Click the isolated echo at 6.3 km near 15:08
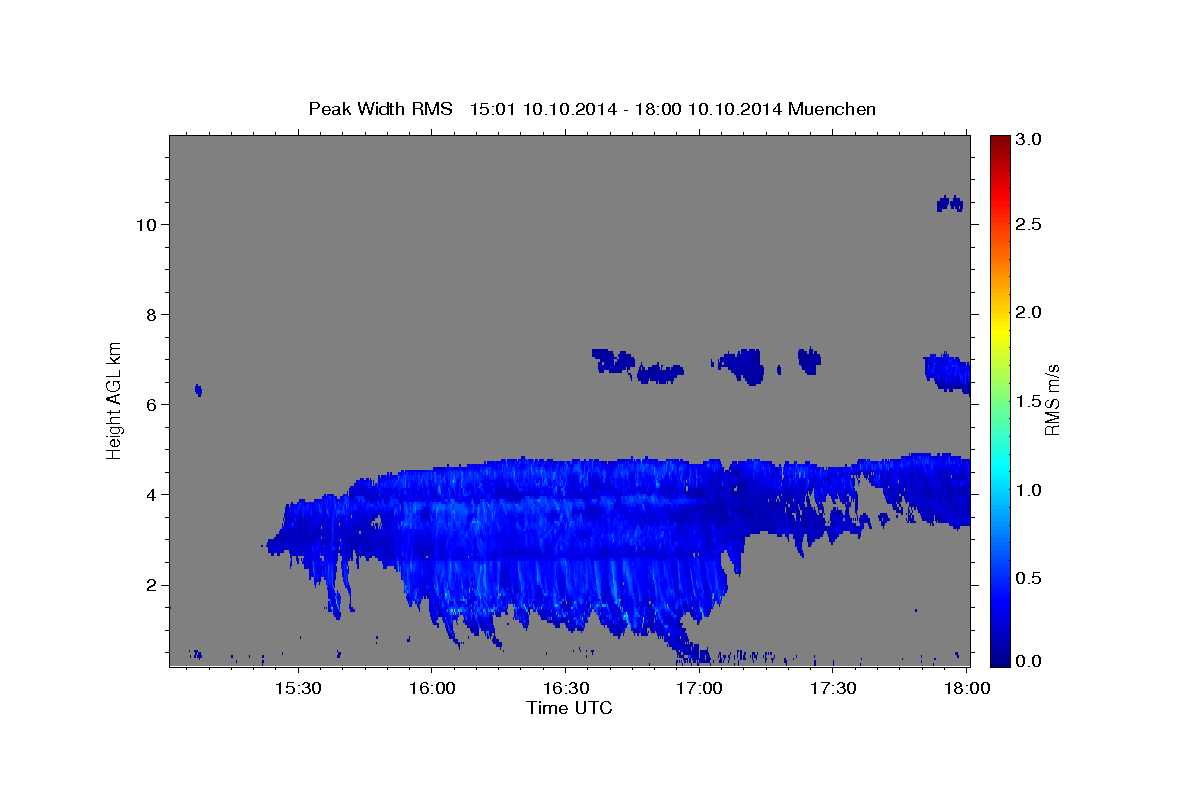 [198, 390]
